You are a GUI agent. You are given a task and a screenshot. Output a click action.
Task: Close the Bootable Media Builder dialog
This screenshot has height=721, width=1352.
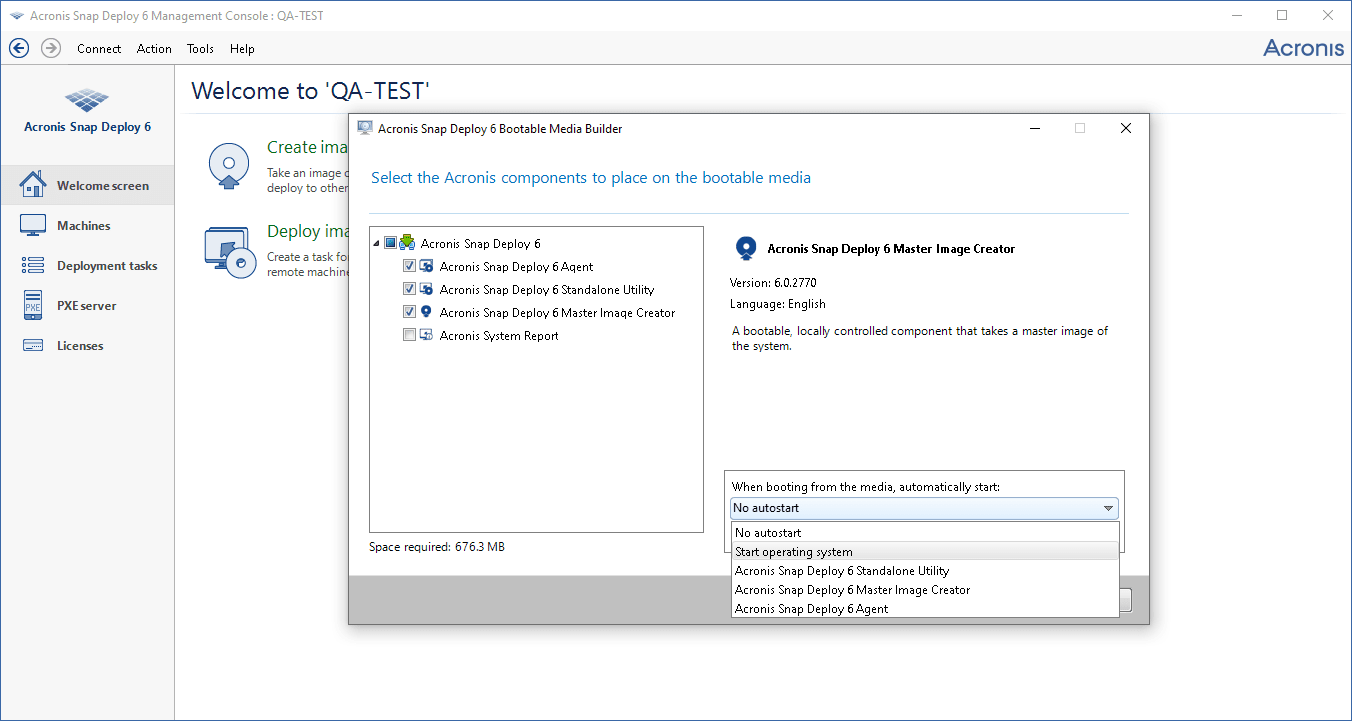pos(1126,128)
